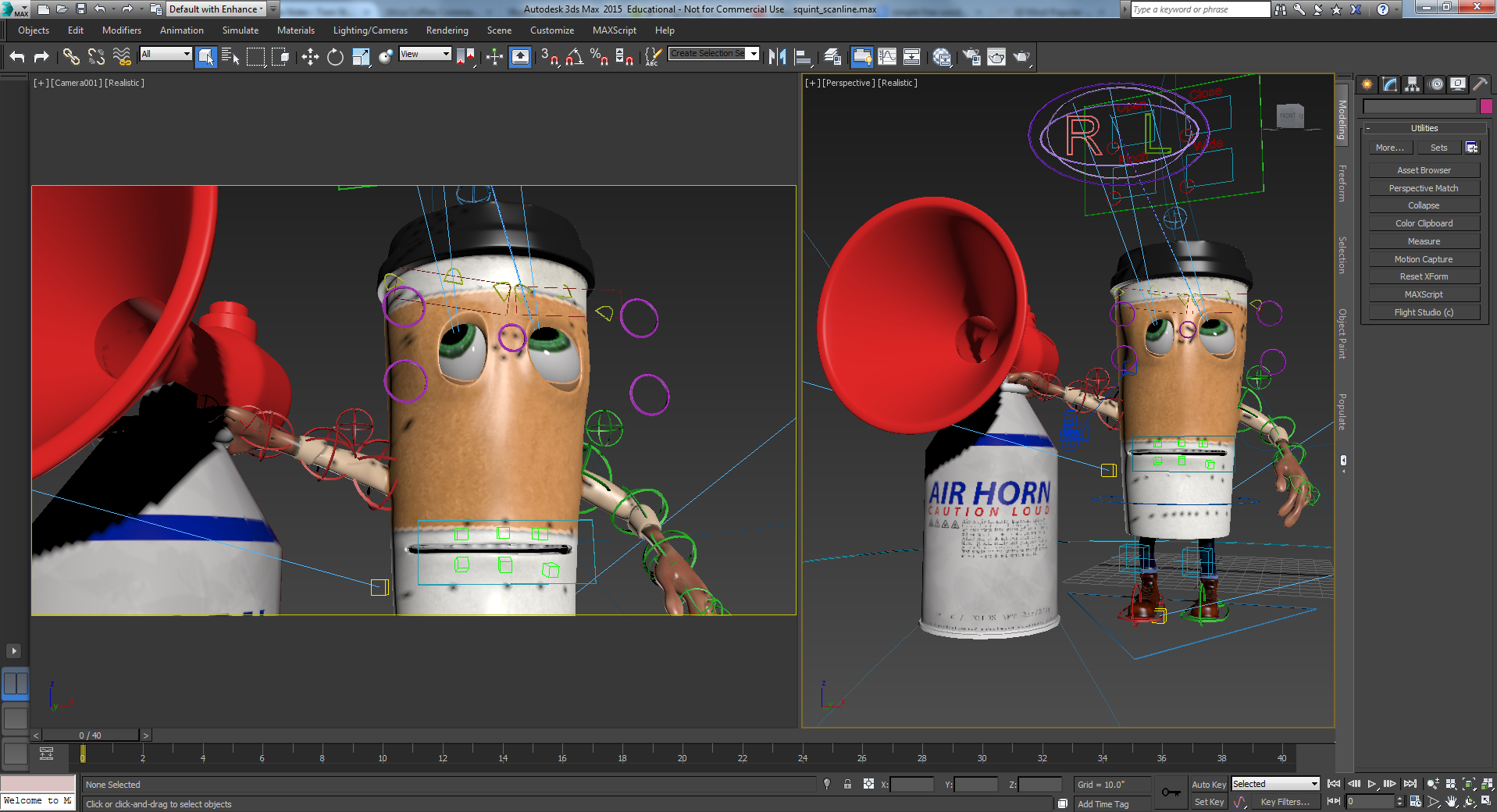This screenshot has height=812, width=1497.
Task: Open the View reference coordinate dropdown
Action: (x=425, y=54)
